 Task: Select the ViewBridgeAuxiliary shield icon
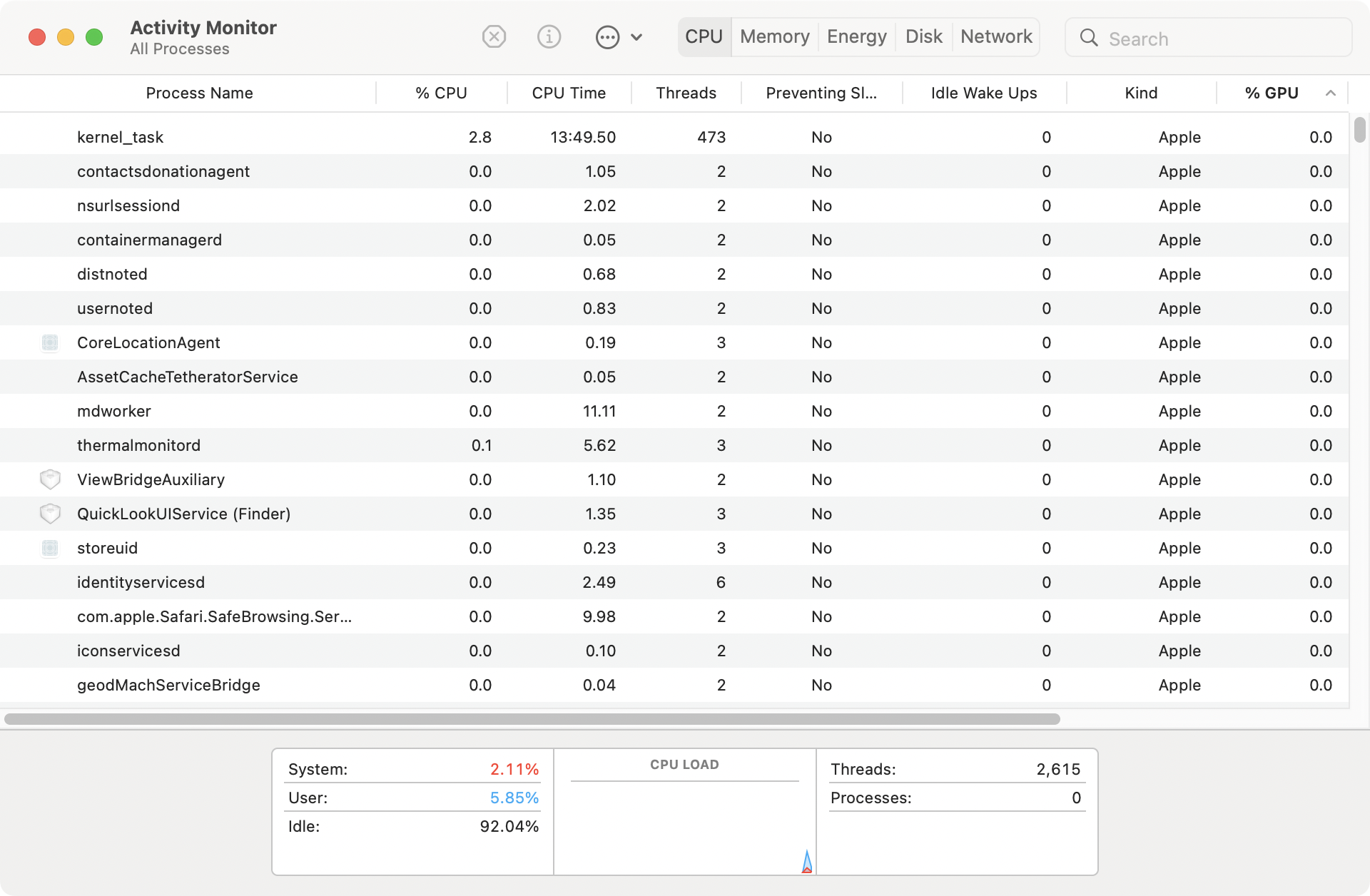pos(50,479)
